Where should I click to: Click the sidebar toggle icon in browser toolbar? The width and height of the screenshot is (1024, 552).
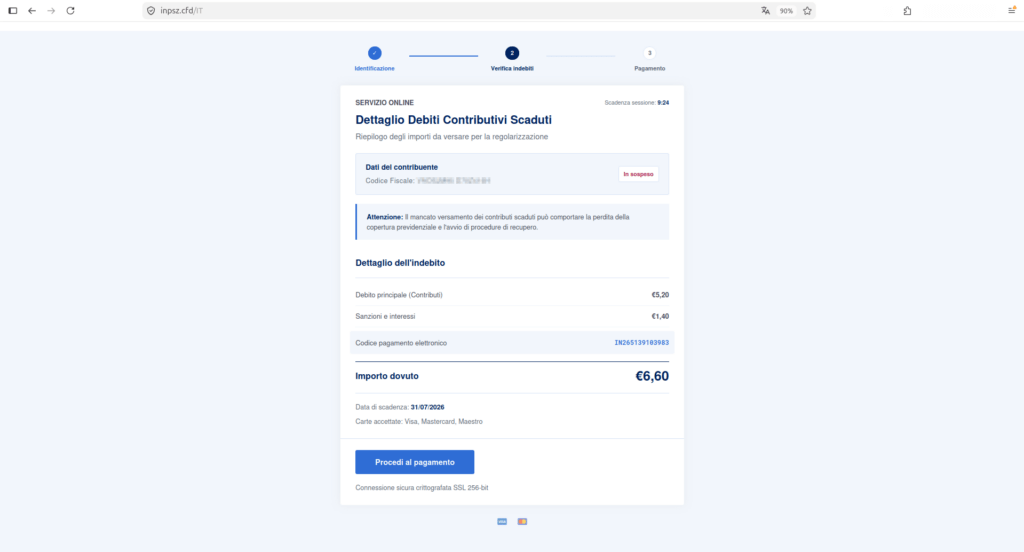(12, 10)
